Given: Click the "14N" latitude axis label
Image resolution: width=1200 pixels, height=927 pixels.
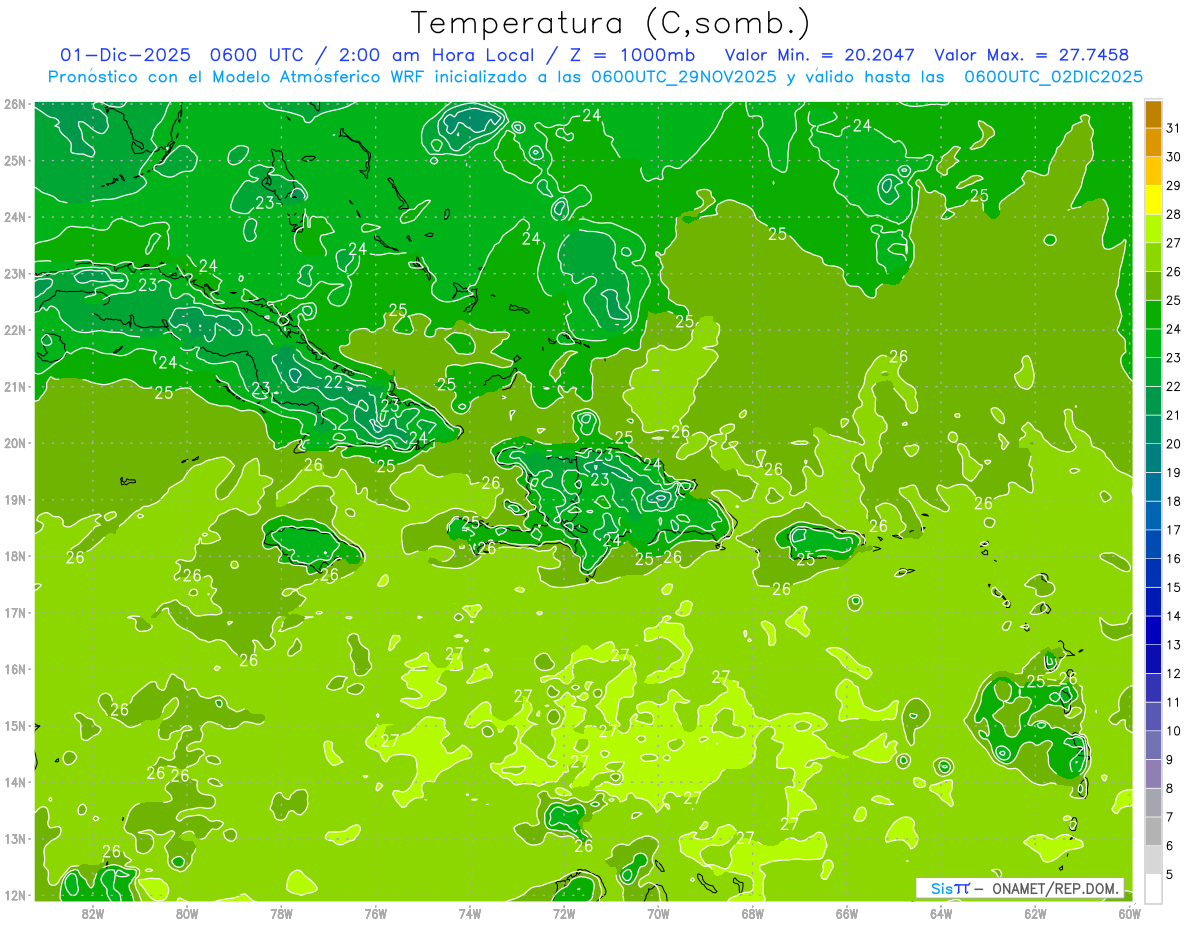Looking at the screenshot, I should pyautogui.click(x=15, y=782).
